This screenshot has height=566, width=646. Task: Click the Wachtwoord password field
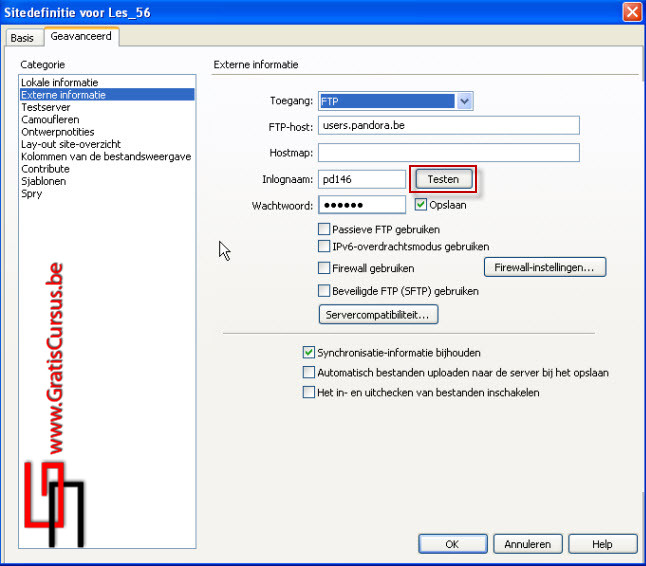[362, 205]
